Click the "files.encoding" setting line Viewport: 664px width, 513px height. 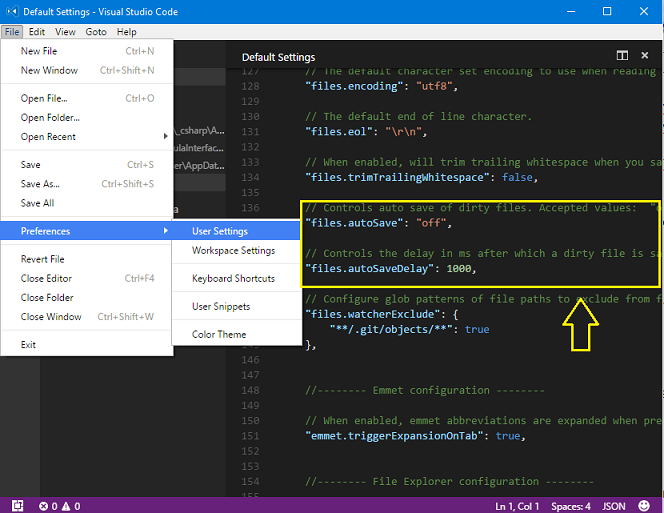382,86
